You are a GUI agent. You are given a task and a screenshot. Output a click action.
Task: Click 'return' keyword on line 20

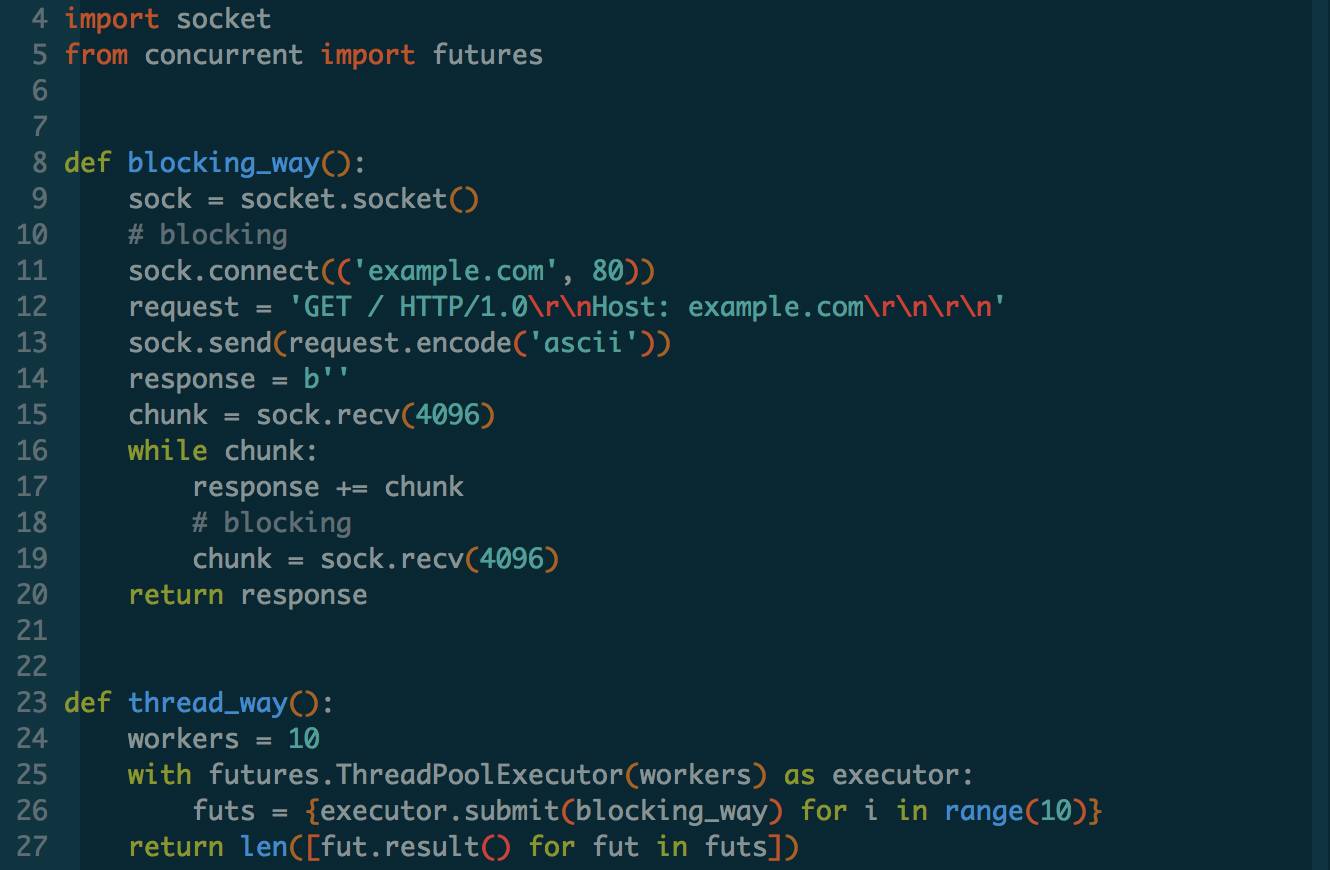coord(175,595)
